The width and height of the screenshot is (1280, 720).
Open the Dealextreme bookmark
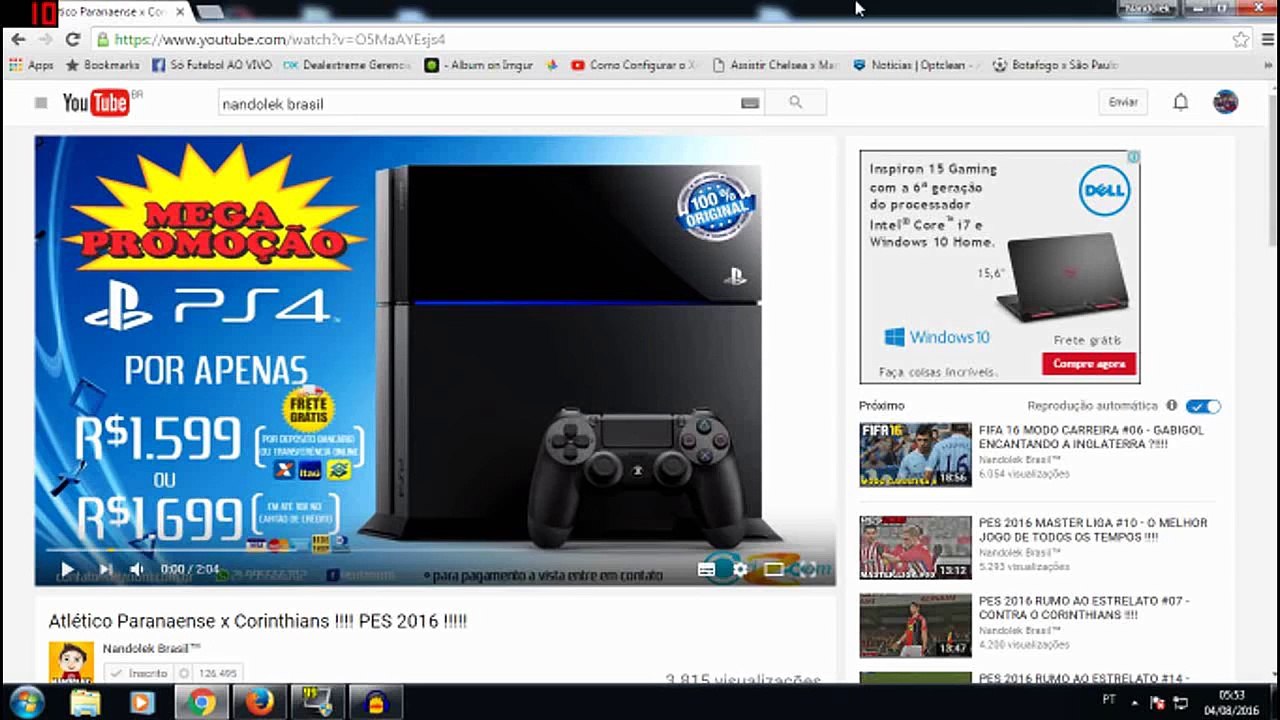point(347,65)
